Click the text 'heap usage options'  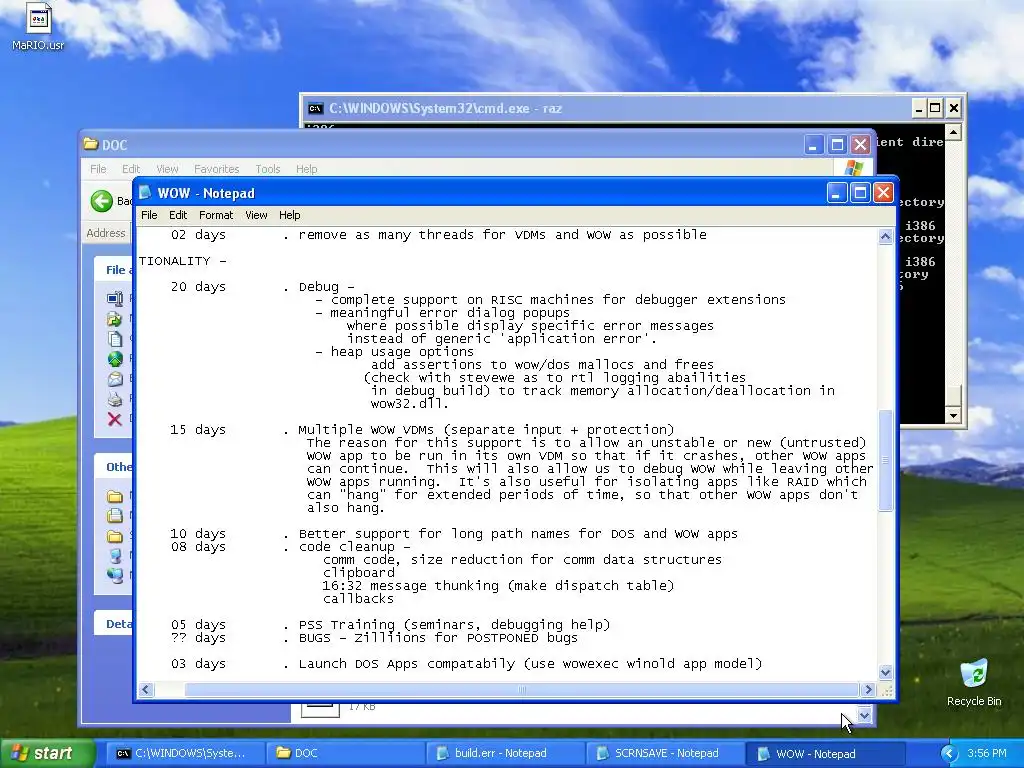(x=402, y=351)
